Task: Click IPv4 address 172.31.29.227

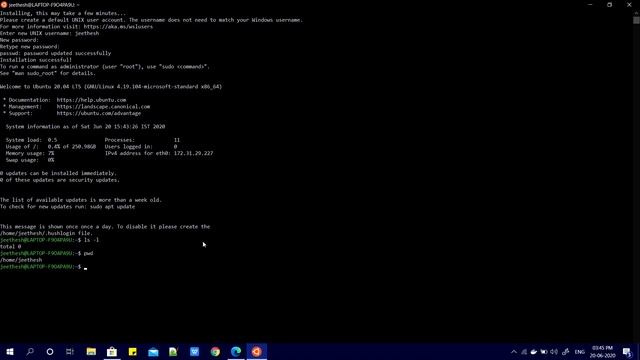Action: 193,153
